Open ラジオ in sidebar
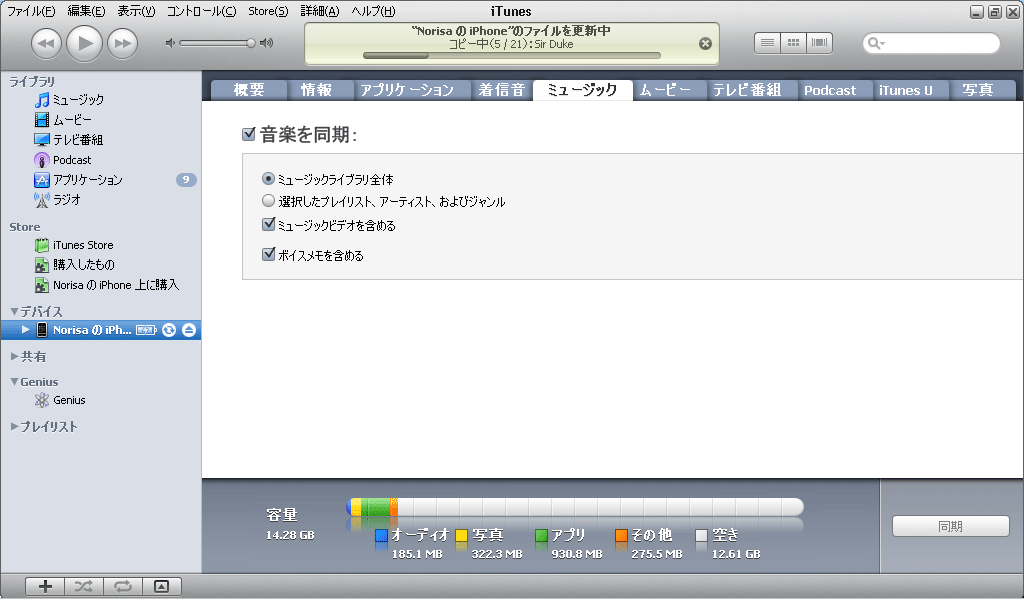The image size is (1024, 600). 57,200
